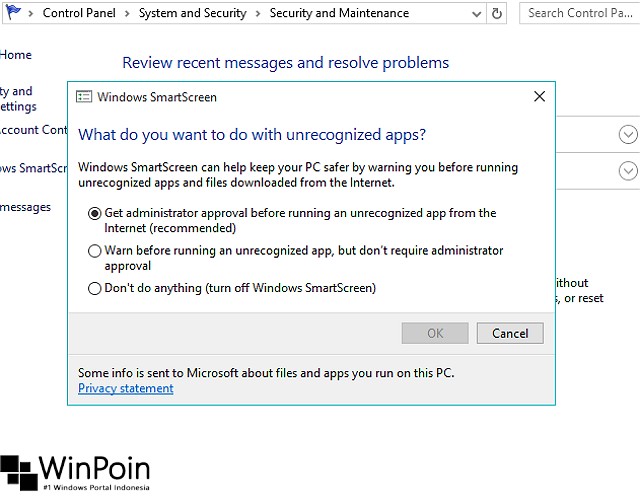Select Warn before running unrecognized app
Screen dimensions: 640x503
tap(94, 251)
